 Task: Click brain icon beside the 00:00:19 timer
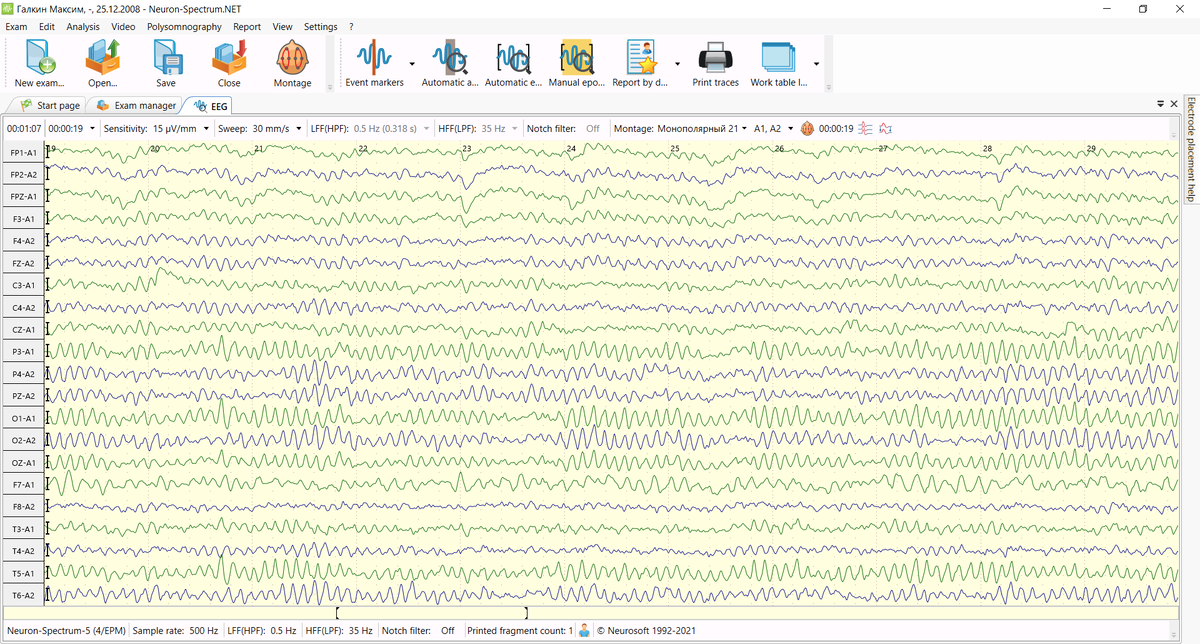tap(806, 129)
